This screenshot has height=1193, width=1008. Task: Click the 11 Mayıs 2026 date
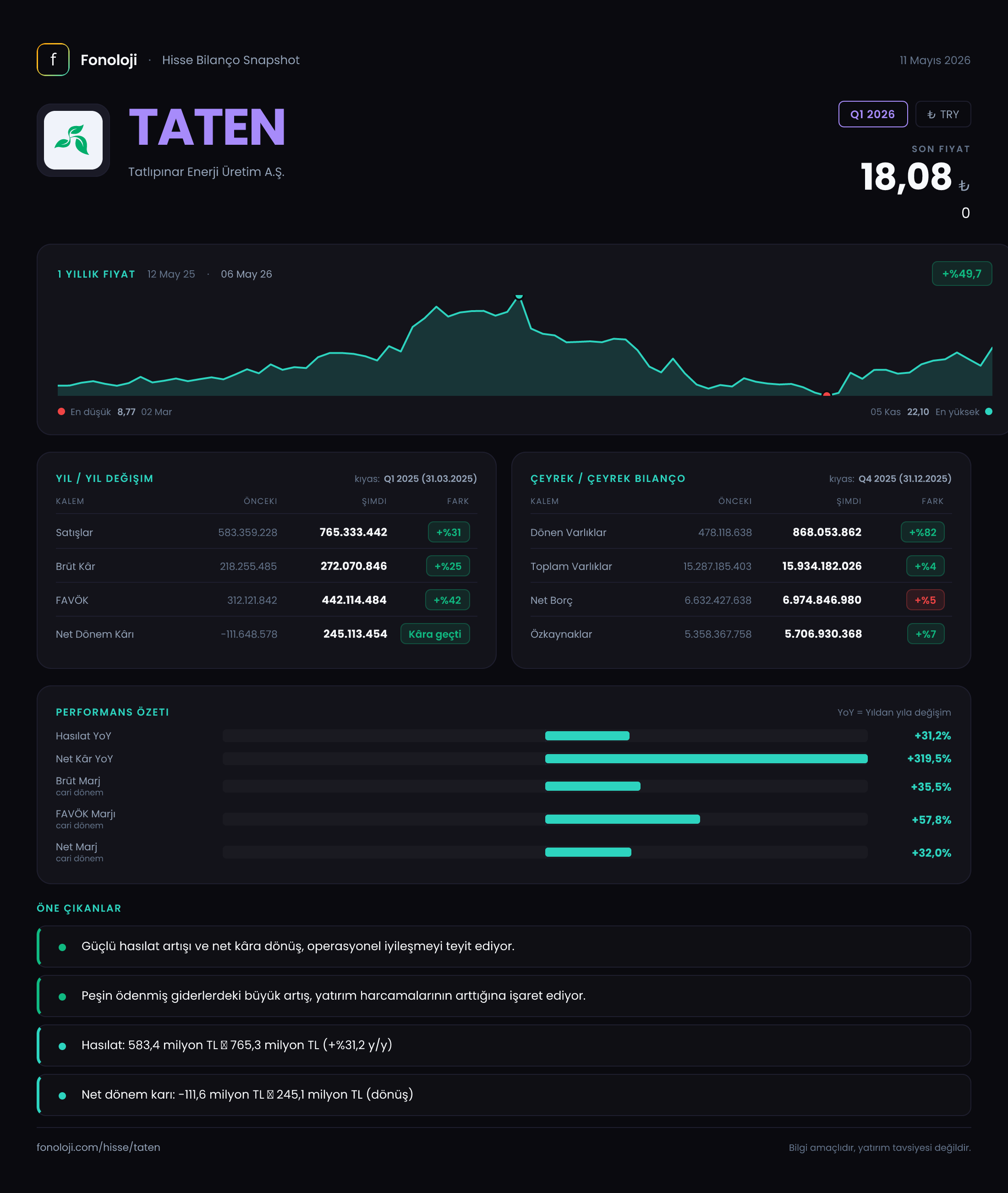935,60
